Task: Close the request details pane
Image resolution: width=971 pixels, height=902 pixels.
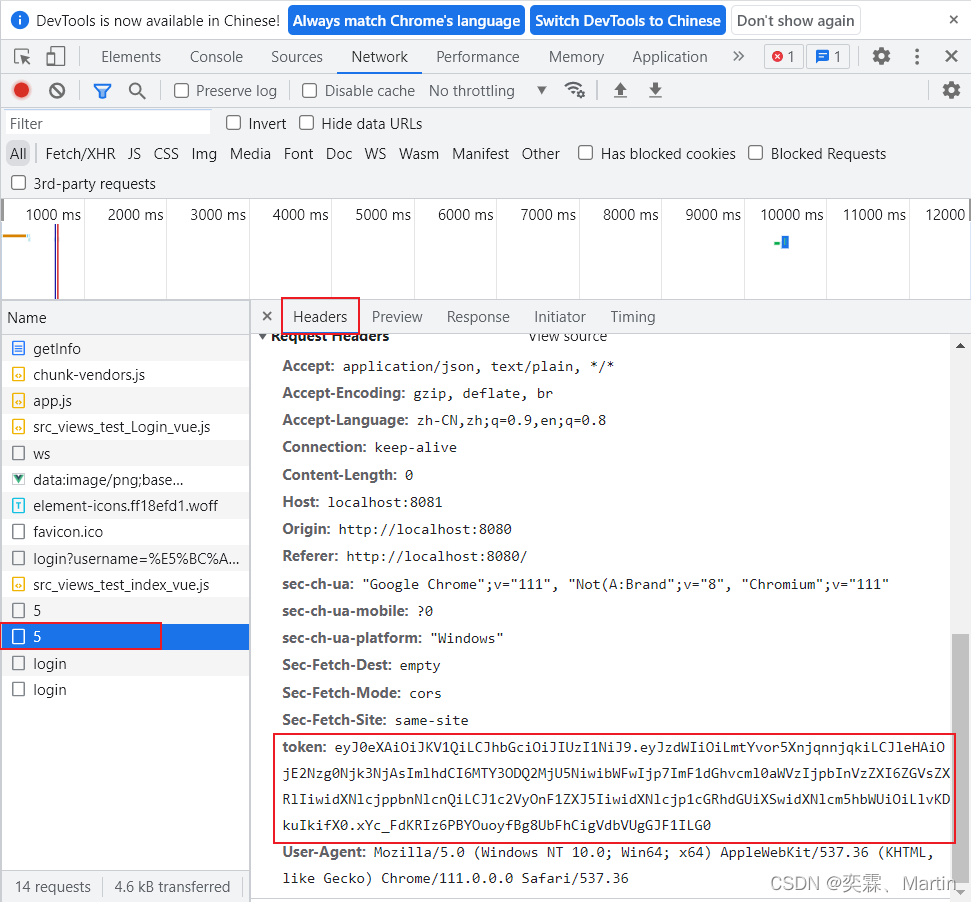Action: point(267,316)
